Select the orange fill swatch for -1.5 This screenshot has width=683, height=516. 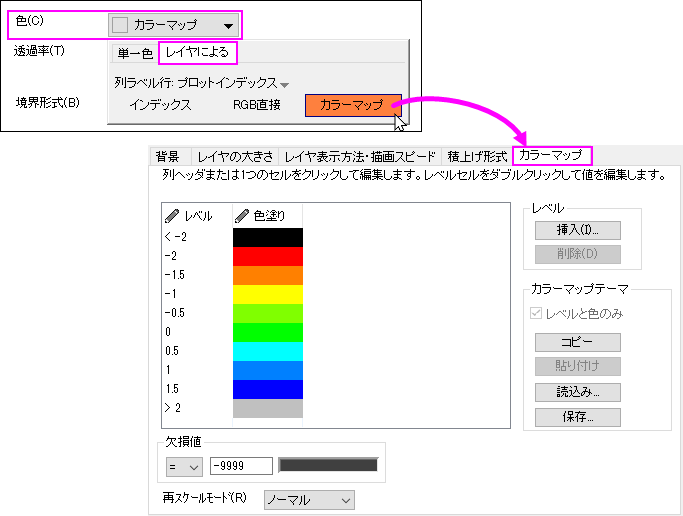pyautogui.click(x=267, y=276)
